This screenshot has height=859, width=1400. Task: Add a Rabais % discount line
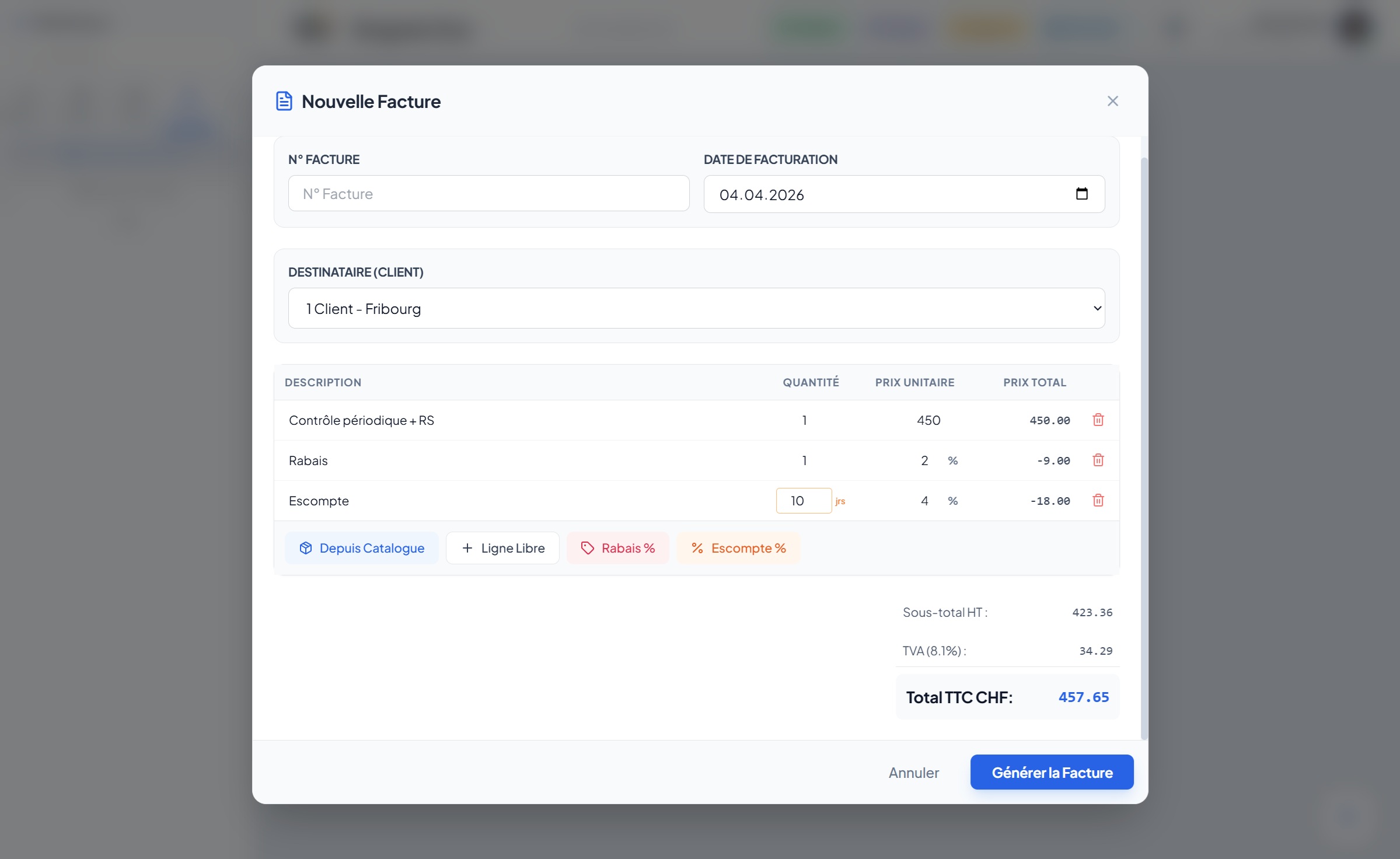617,548
